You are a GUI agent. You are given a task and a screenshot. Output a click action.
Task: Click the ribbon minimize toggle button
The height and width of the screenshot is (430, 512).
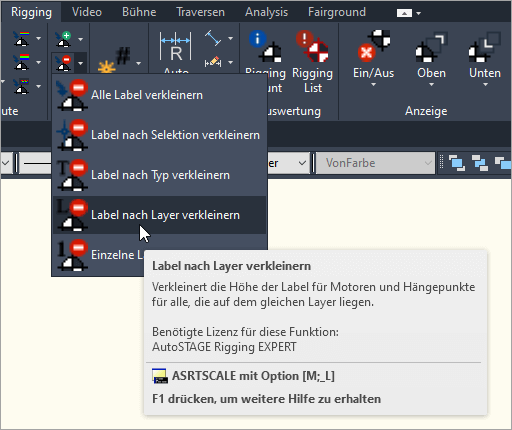point(404,13)
